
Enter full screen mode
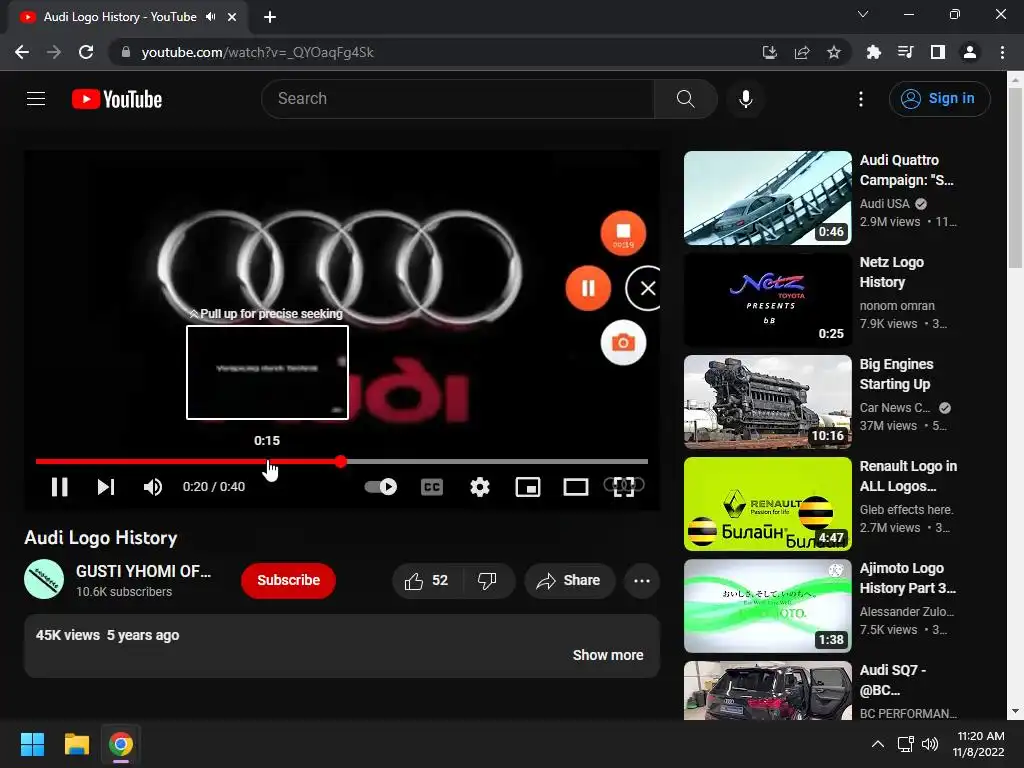pos(624,487)
